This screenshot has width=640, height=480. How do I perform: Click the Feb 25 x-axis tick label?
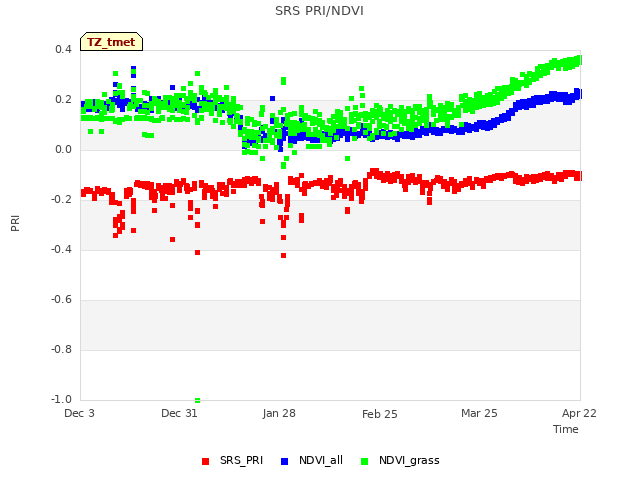[380, 414]
